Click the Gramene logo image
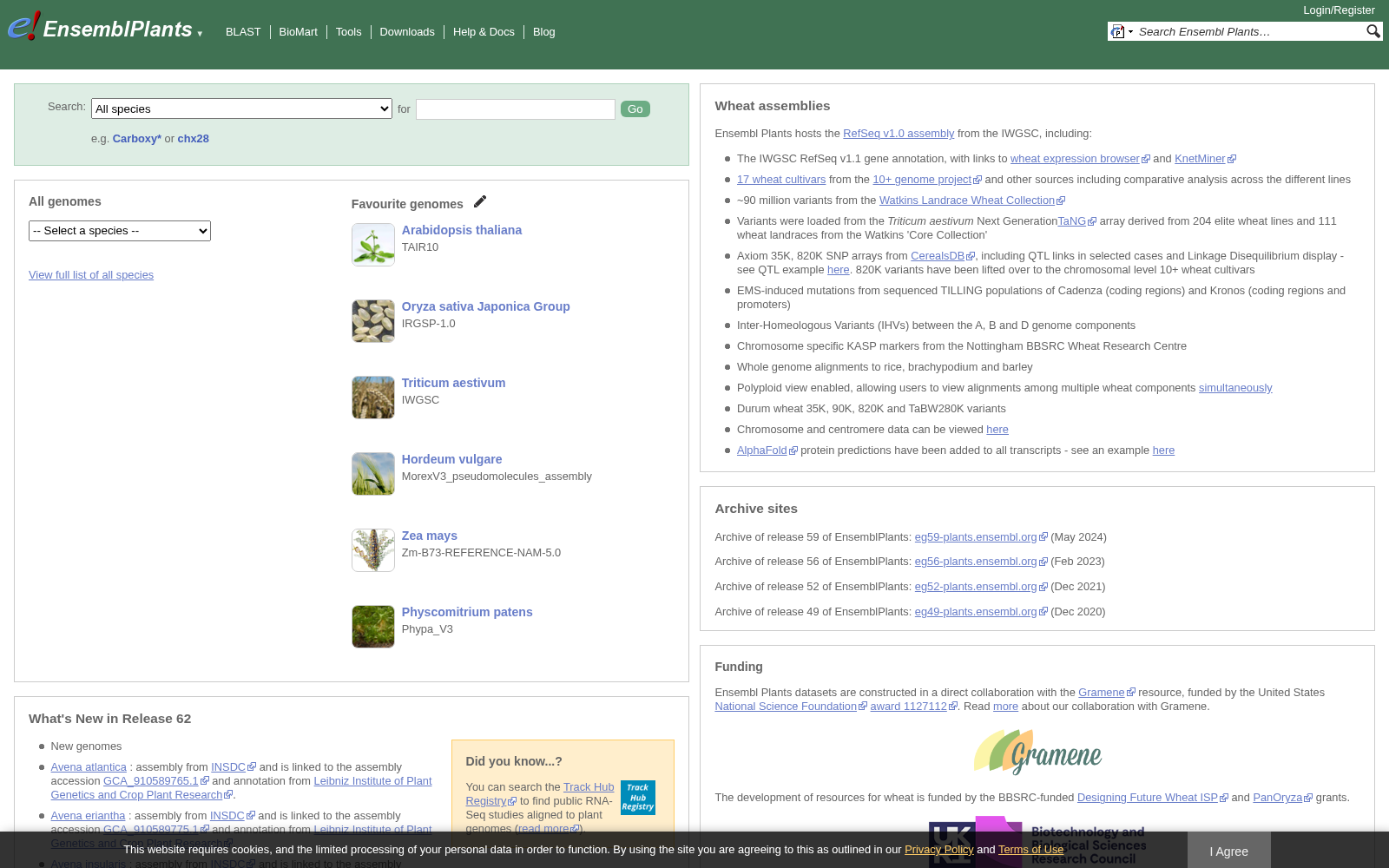The height and width of the screenshot is (868, 1389). [1037, 753]
